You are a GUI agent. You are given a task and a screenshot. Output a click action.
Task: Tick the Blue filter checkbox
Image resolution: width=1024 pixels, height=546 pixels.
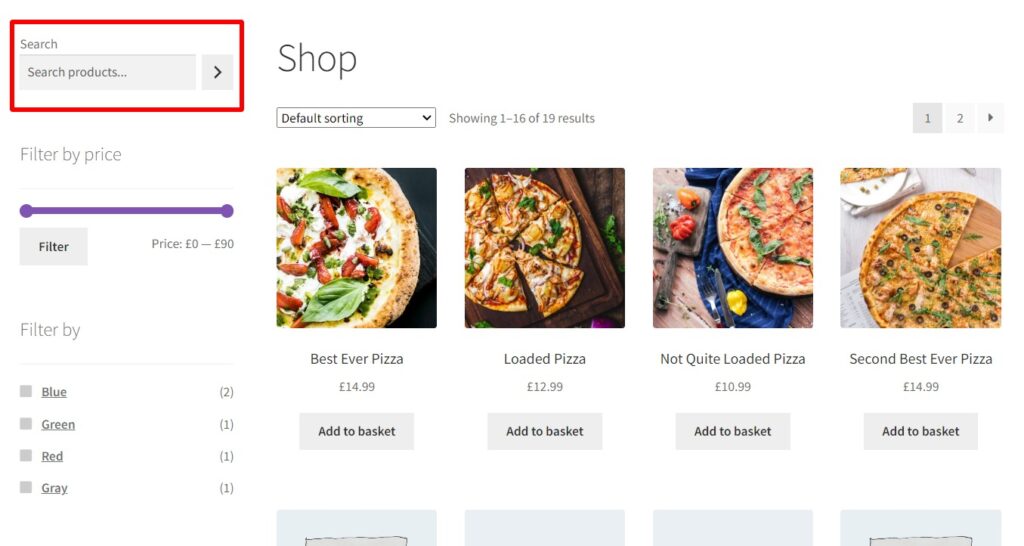[x=26, y=391]
